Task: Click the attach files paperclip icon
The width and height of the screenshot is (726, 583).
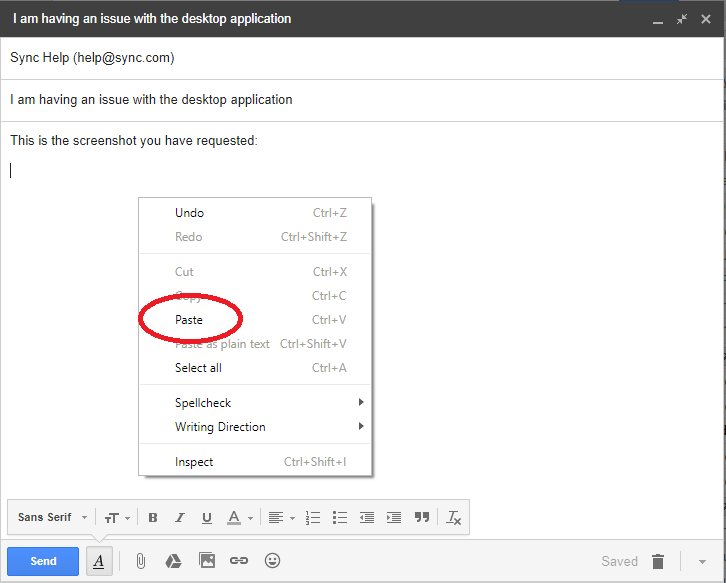Action: tap(141, 561)
